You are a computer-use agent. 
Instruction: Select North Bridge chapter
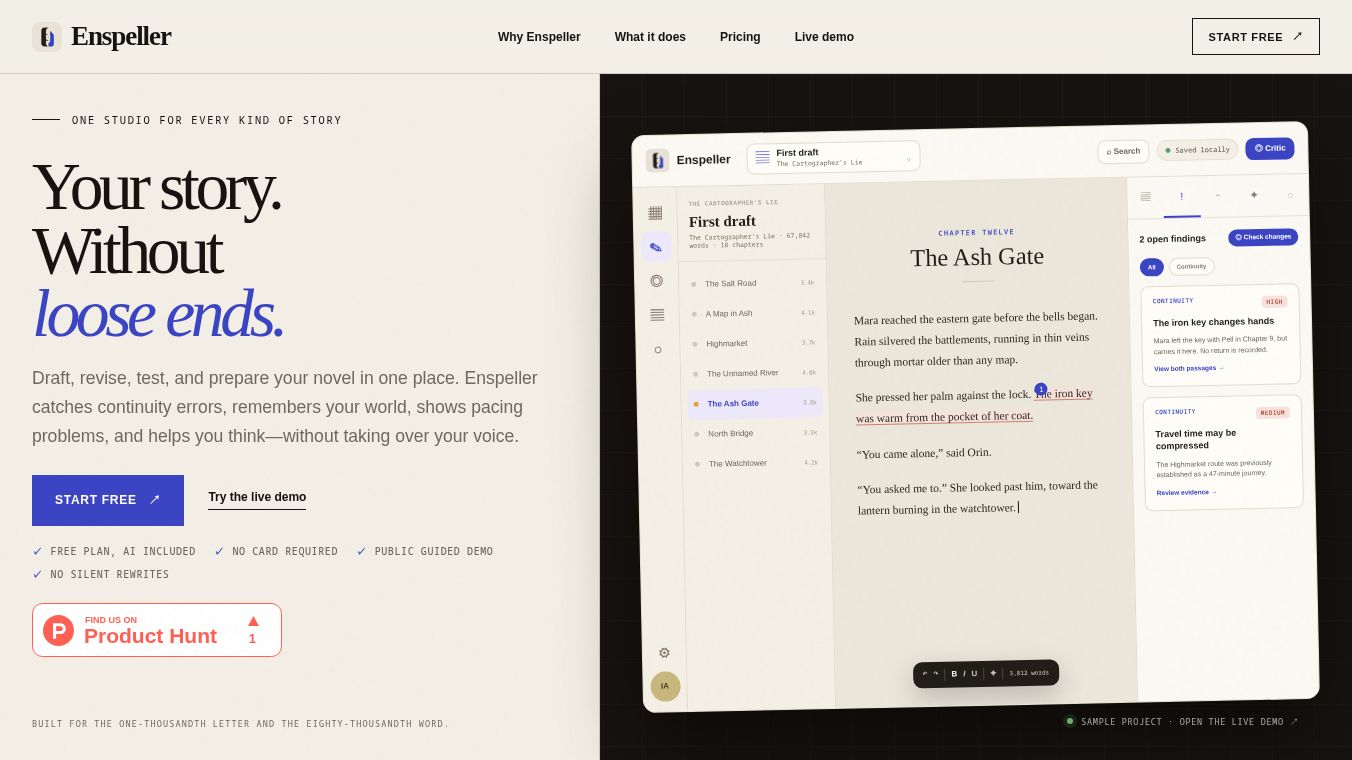756,433
